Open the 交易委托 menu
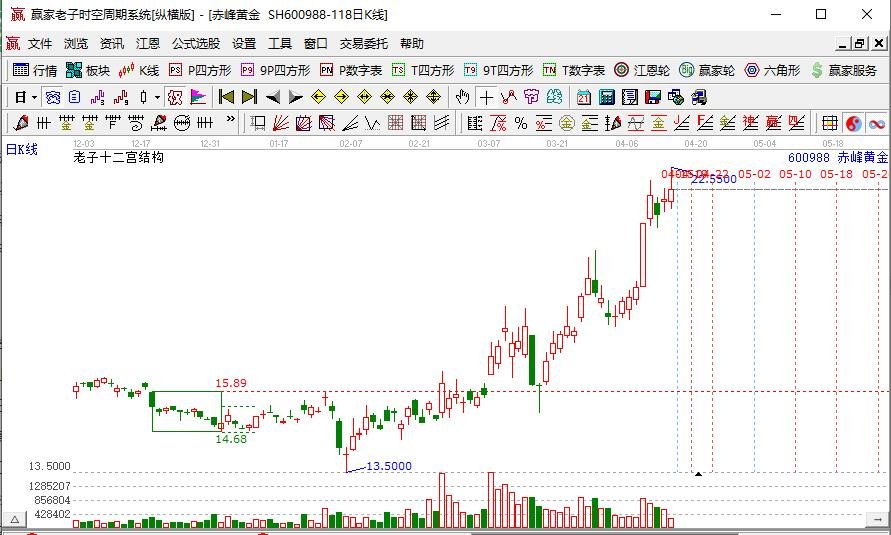This screenshot has width=891, height=535. 364,44
